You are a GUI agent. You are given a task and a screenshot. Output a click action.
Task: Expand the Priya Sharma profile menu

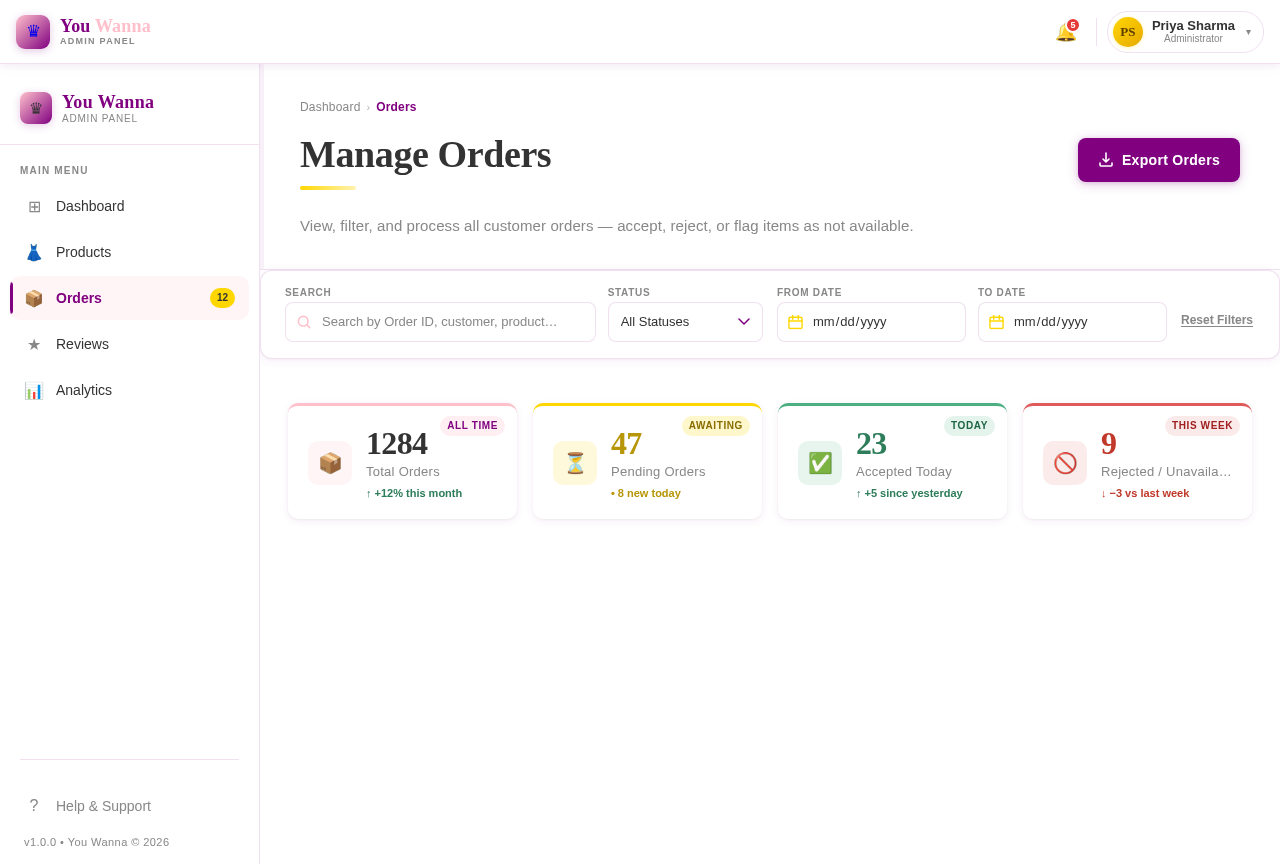pos(1185,31)
